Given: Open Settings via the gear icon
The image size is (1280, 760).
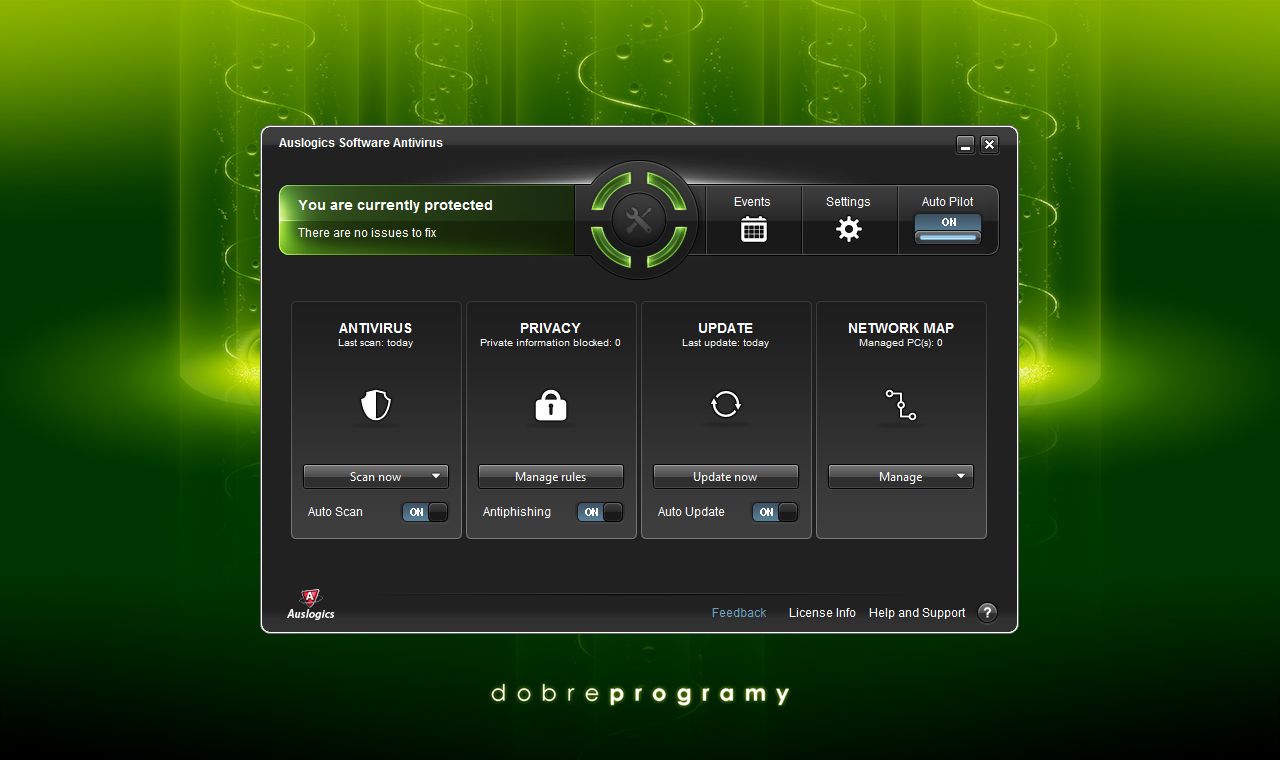Looking at the screenshot, I should [x=848, y=229].
